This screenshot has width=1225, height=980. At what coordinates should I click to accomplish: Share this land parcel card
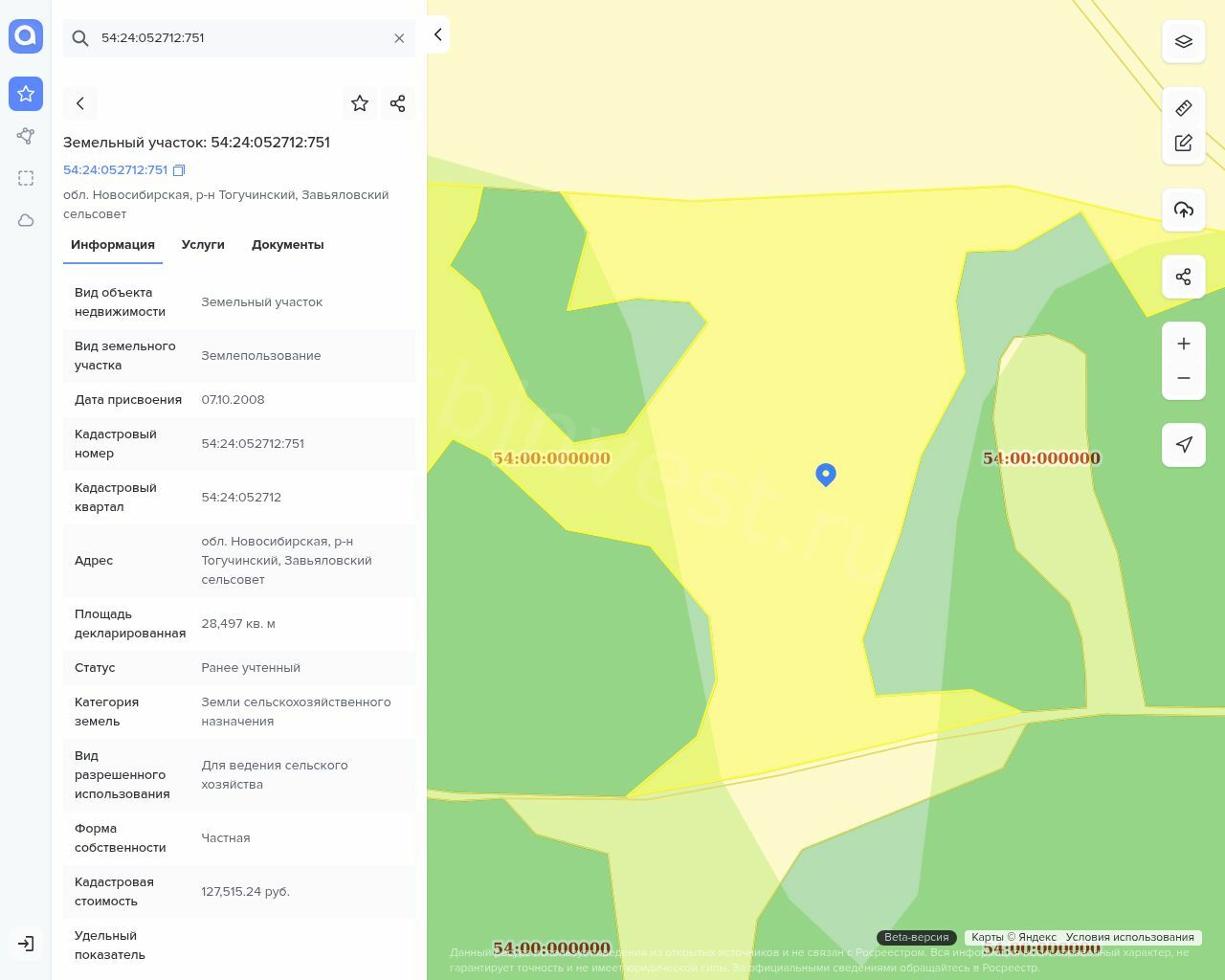(397, 103)
